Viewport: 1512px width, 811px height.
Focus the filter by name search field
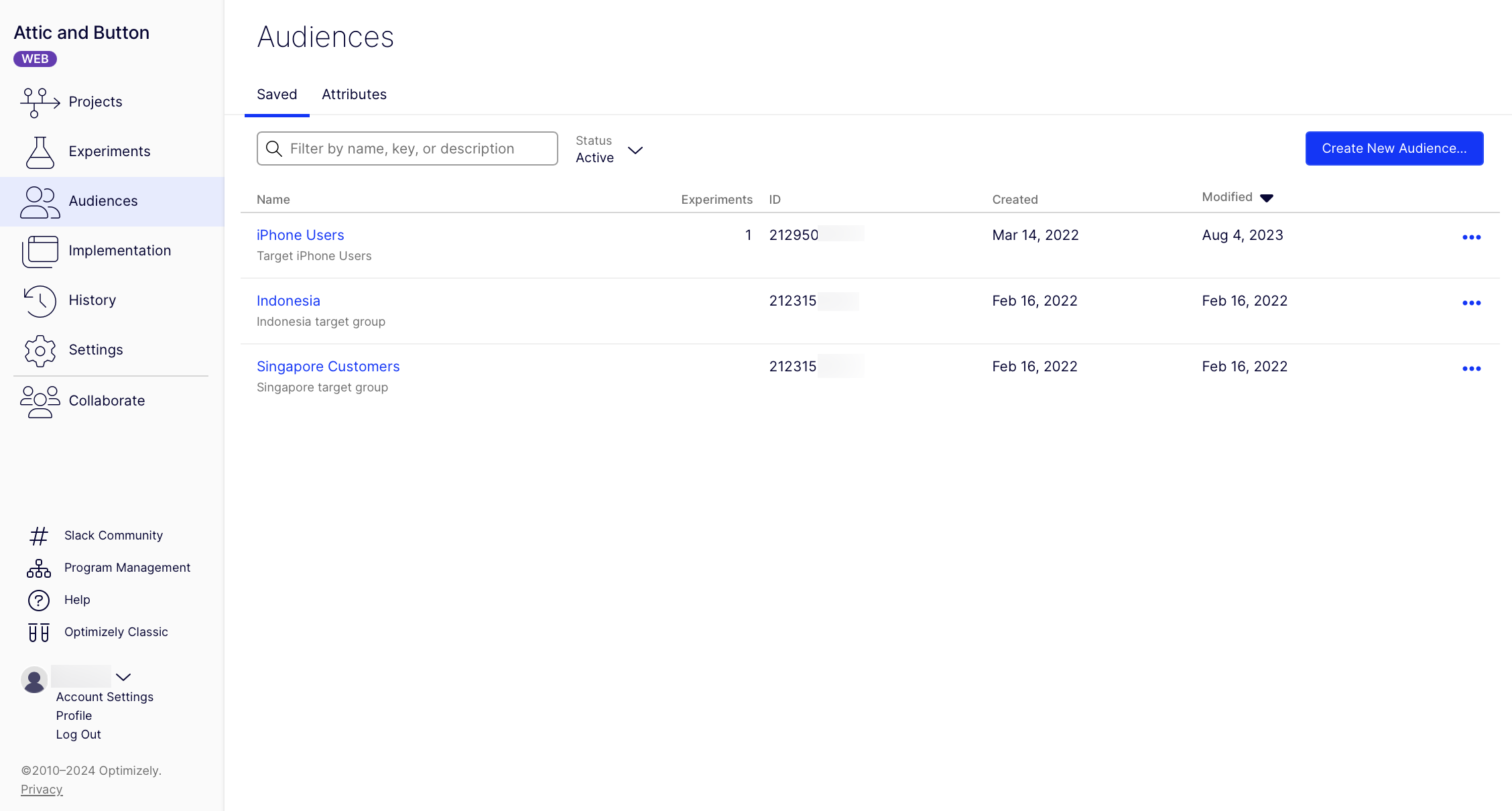click(416, 149)
